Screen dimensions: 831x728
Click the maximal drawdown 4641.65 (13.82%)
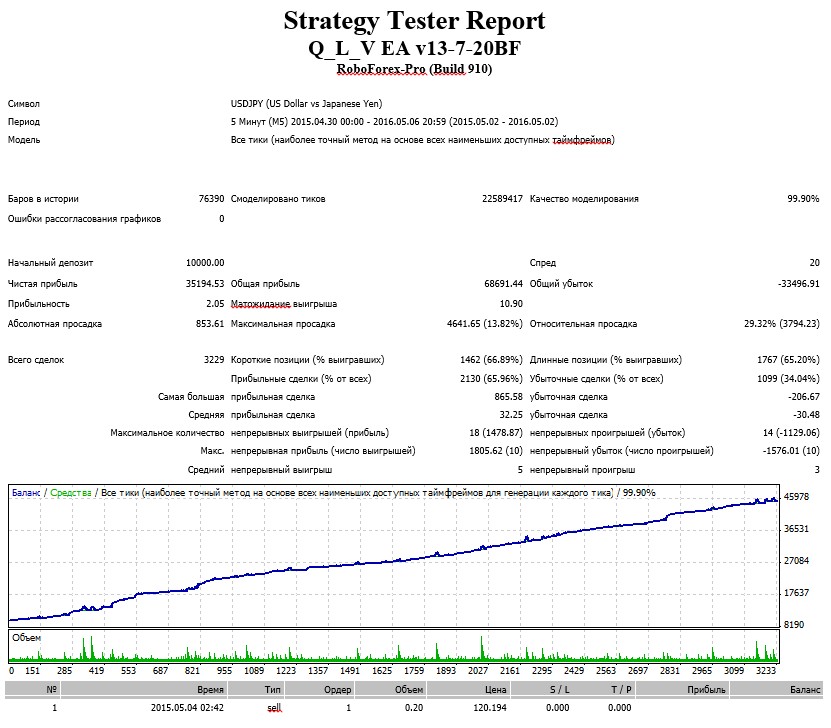[484, 324]
